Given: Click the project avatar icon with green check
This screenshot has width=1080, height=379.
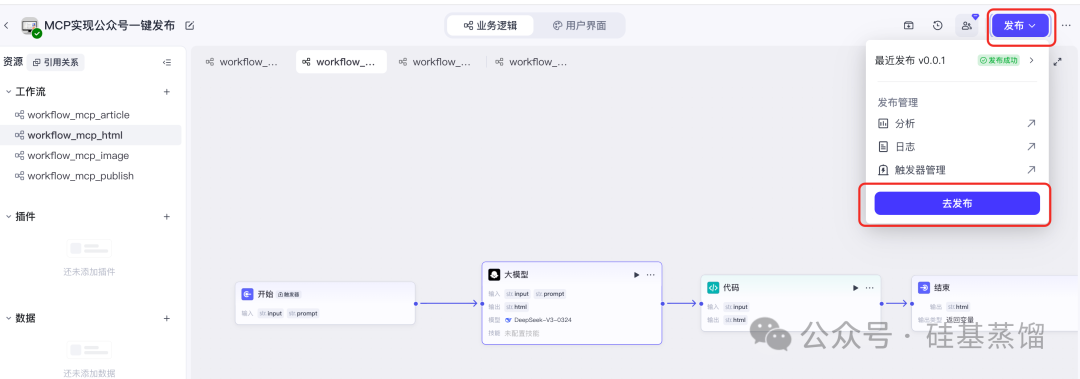Looking at the screenshot, I should pos(30,26).
